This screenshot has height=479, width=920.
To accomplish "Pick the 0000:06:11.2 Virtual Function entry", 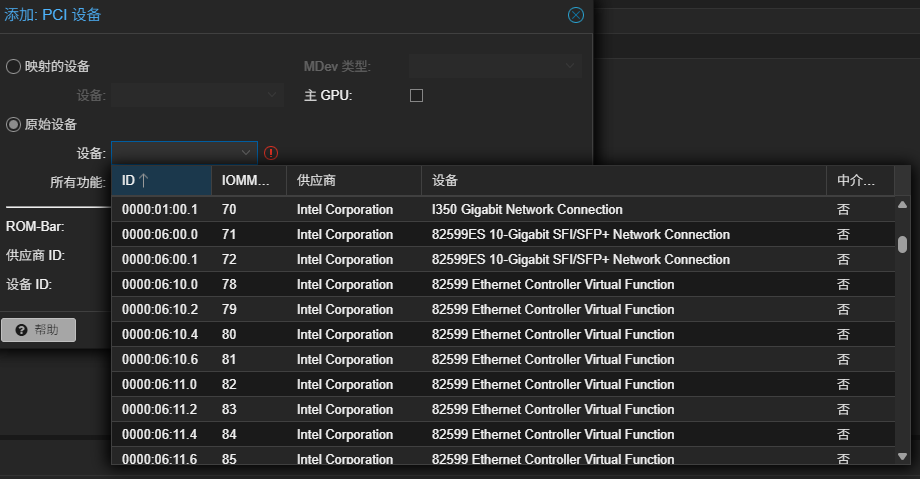I will 500,410.
